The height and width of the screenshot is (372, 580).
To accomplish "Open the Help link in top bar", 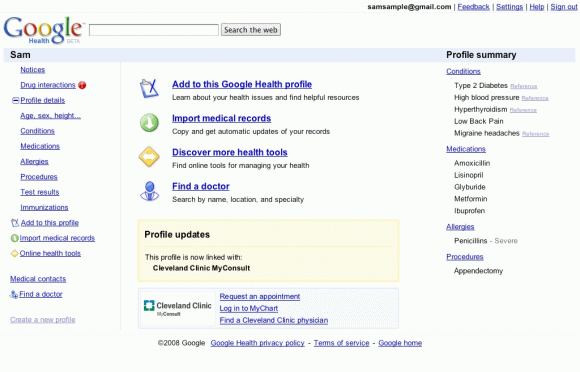I will [x=537, y=7].
